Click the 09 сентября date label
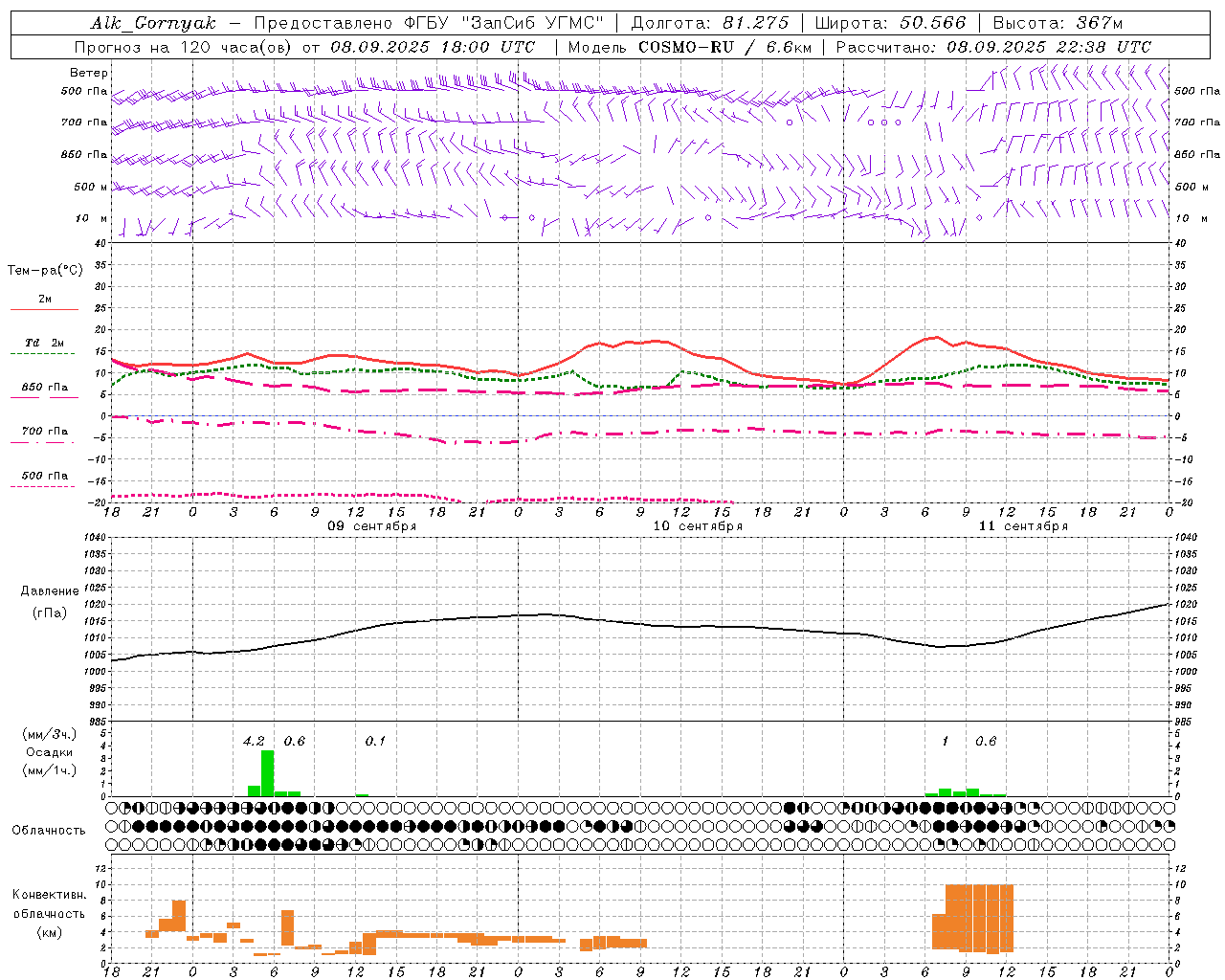 [x=372, y=526]
